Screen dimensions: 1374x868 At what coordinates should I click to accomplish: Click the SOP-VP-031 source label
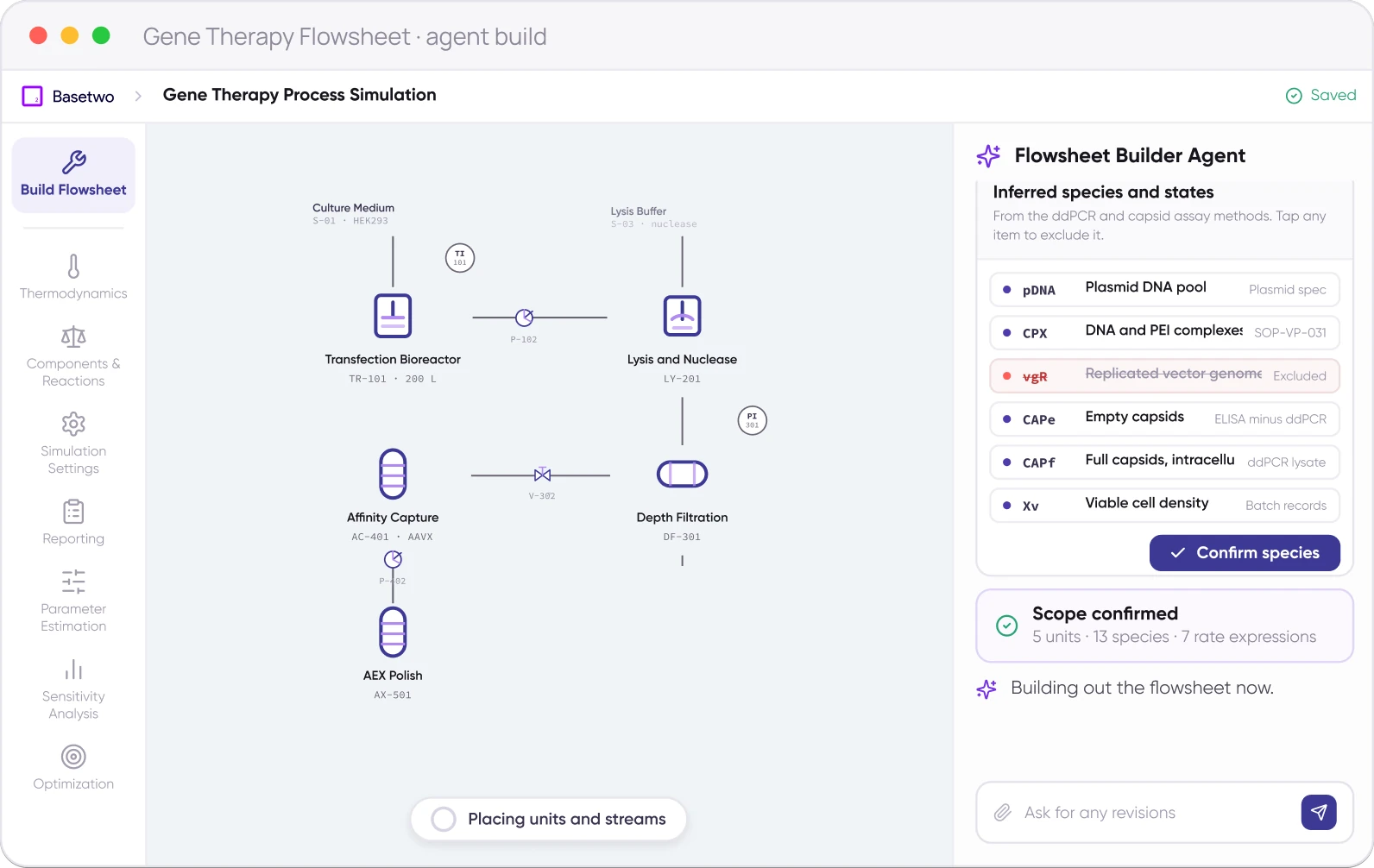(x=1289, y=333)
